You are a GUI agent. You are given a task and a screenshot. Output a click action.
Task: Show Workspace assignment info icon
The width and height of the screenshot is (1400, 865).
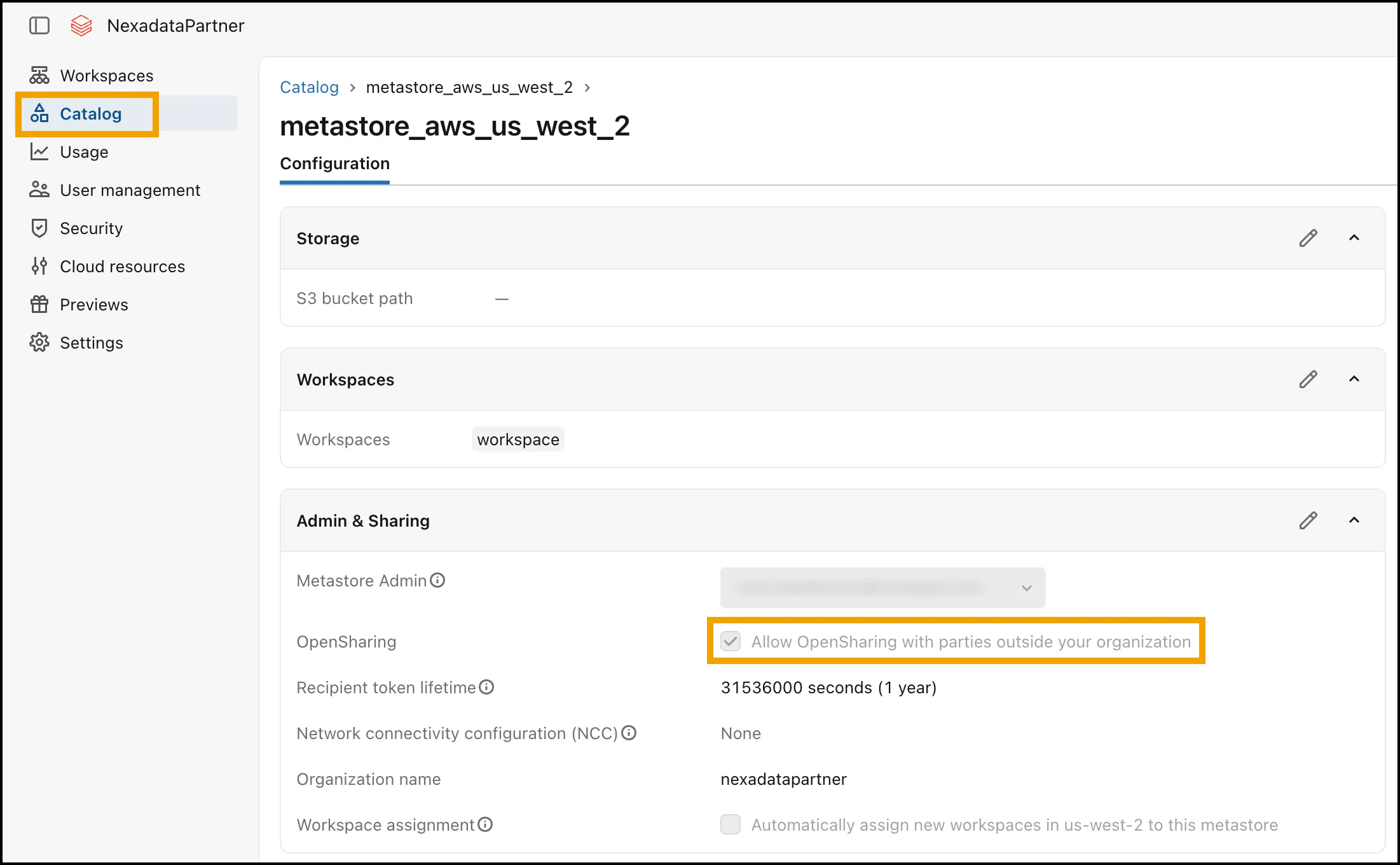click(x=485, y=824)
